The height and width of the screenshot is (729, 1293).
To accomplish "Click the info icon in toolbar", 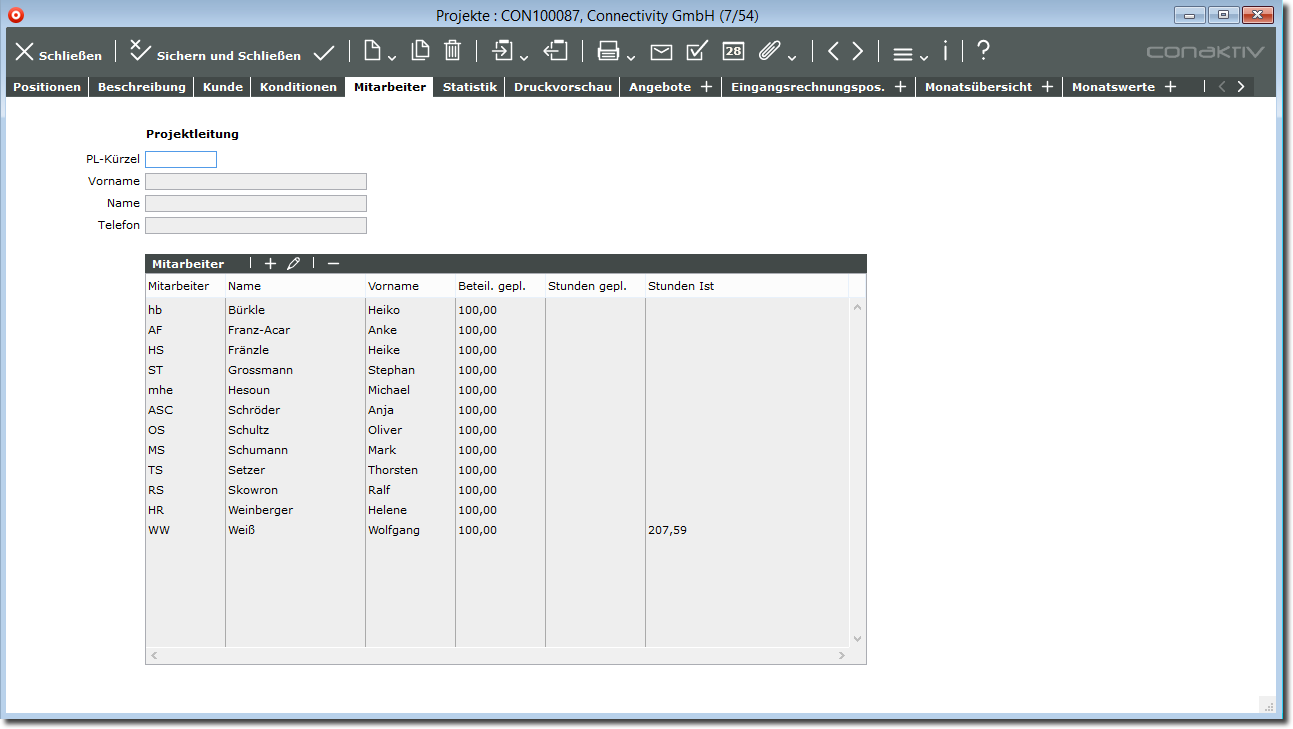I will [945, 51].
